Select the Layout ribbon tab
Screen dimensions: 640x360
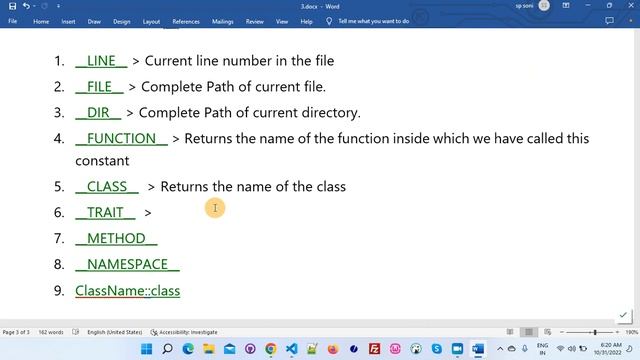[x=151, y=21]
